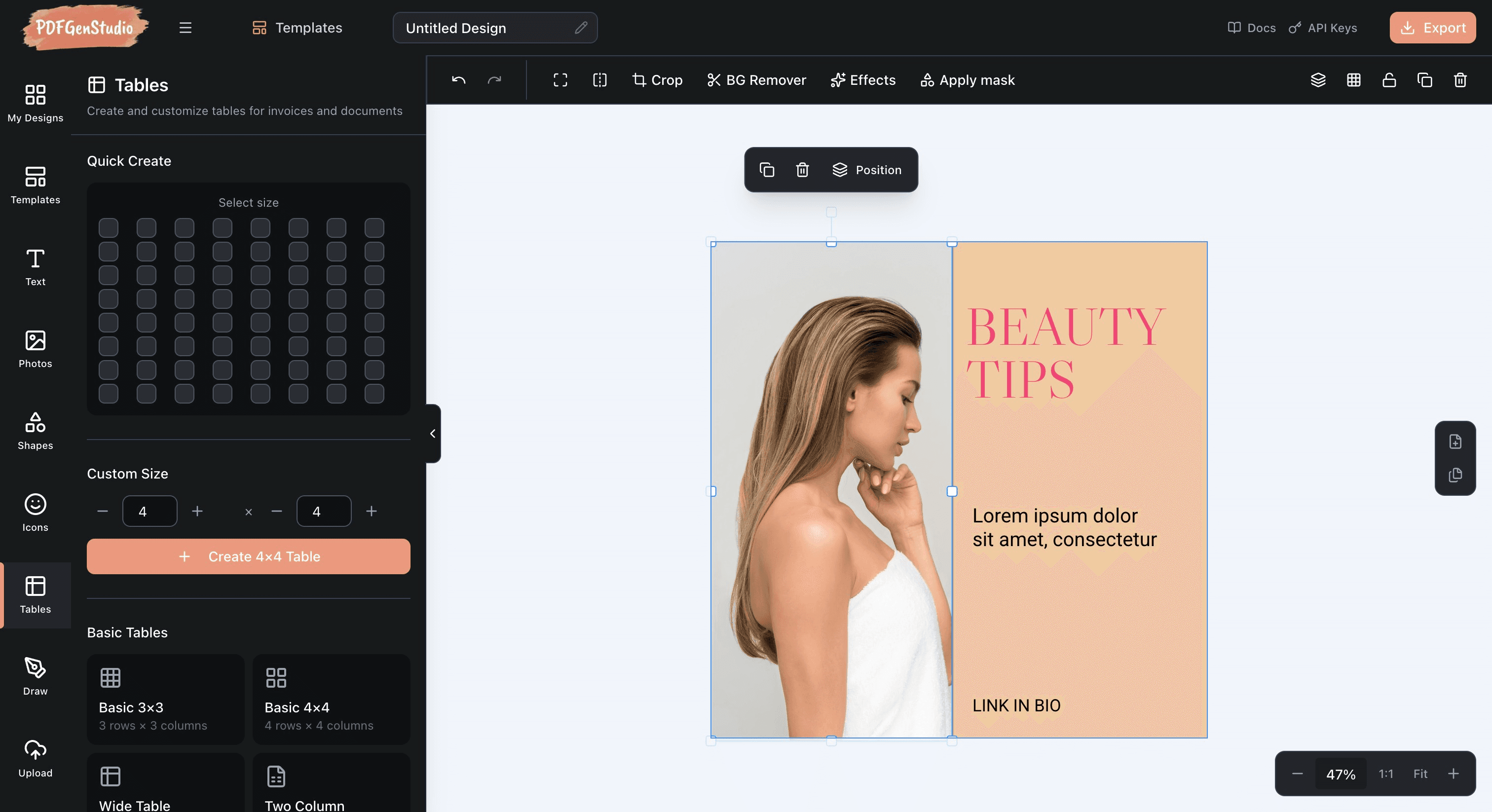Click the layers icon in top toolbar
The image size is (1492, 812).
(1318, 80)
